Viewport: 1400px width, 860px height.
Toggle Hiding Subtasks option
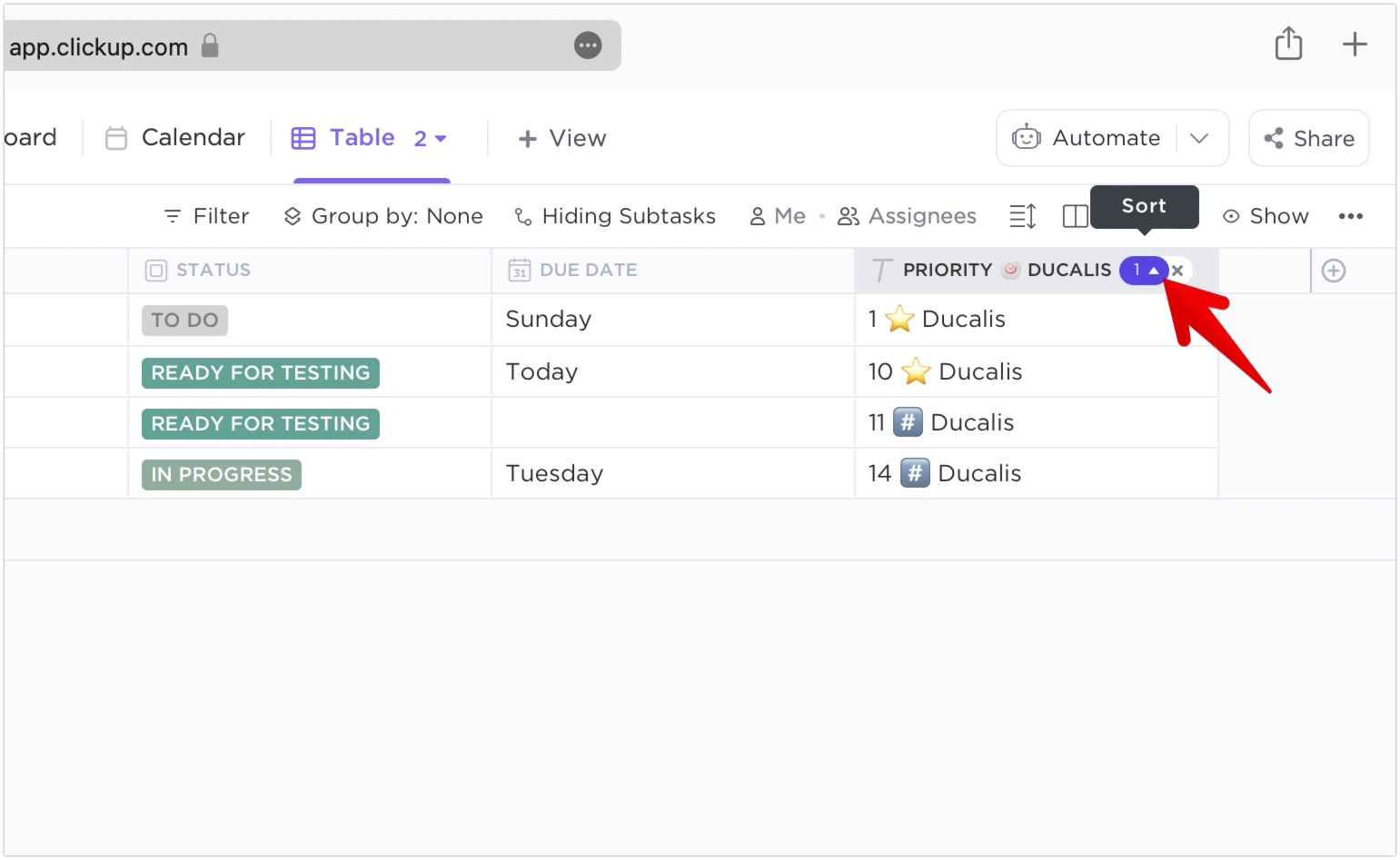point(615,216)
